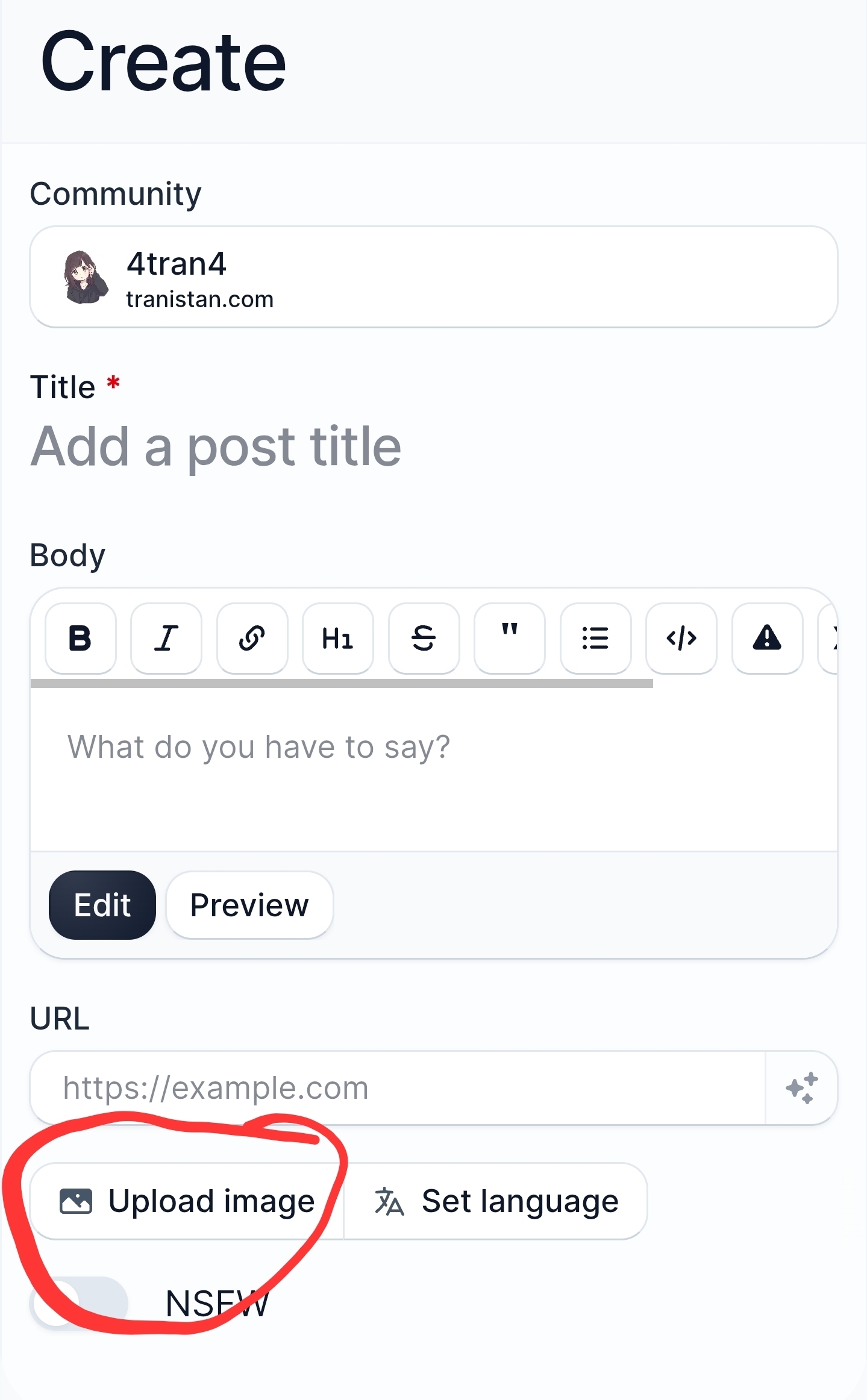
Task: Enable the NSFW switch
Action: [x=79, y=1304]
